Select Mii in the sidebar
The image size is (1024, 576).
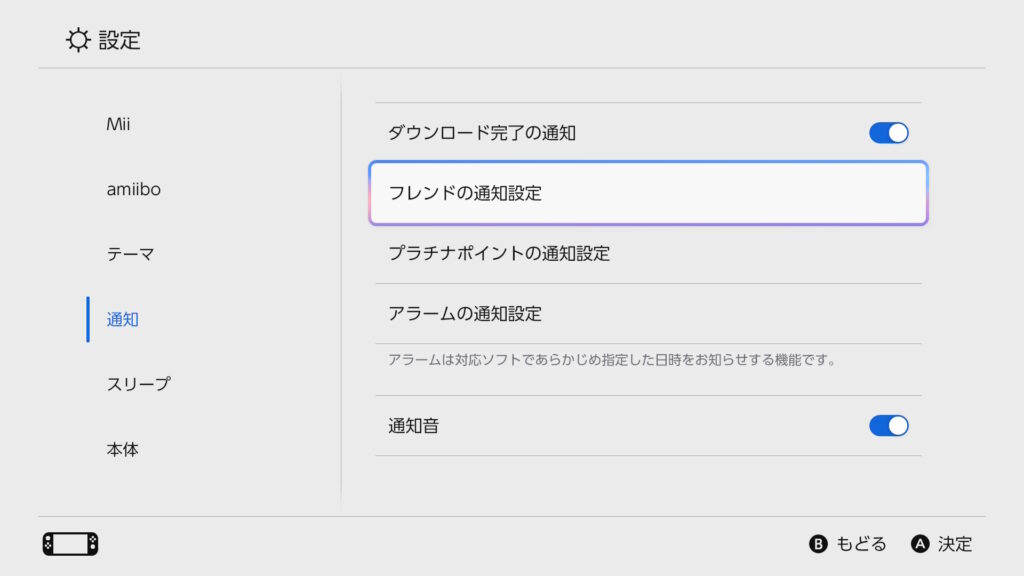pyautogui.click(x=118, y=124)
